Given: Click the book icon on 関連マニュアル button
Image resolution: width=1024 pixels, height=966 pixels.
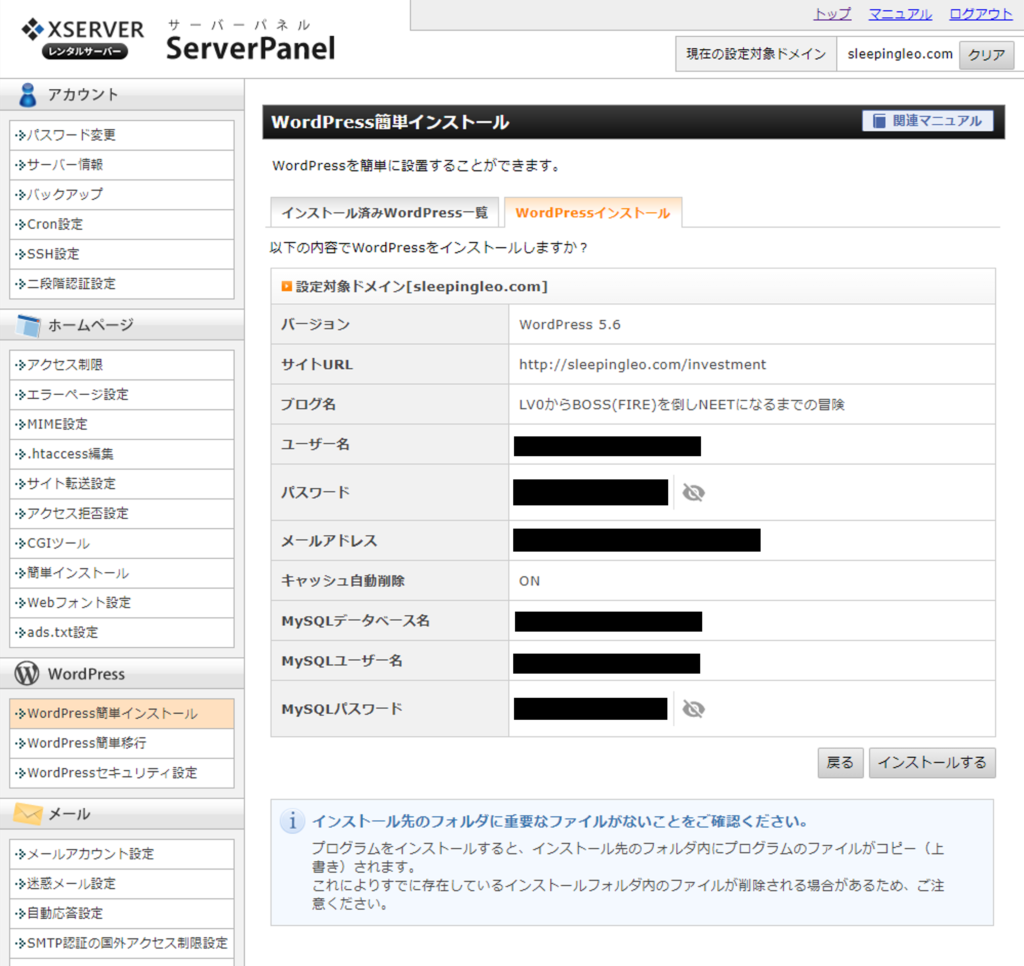Looking at the screenshot, I should pos(879,121).
